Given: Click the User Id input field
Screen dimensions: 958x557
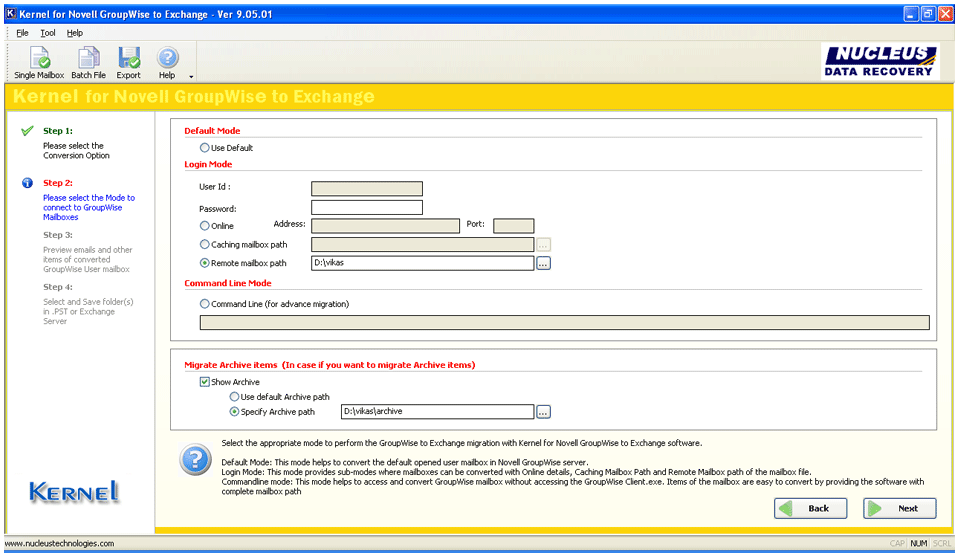Looking at the screenshot, I should (x=367, y=188).
